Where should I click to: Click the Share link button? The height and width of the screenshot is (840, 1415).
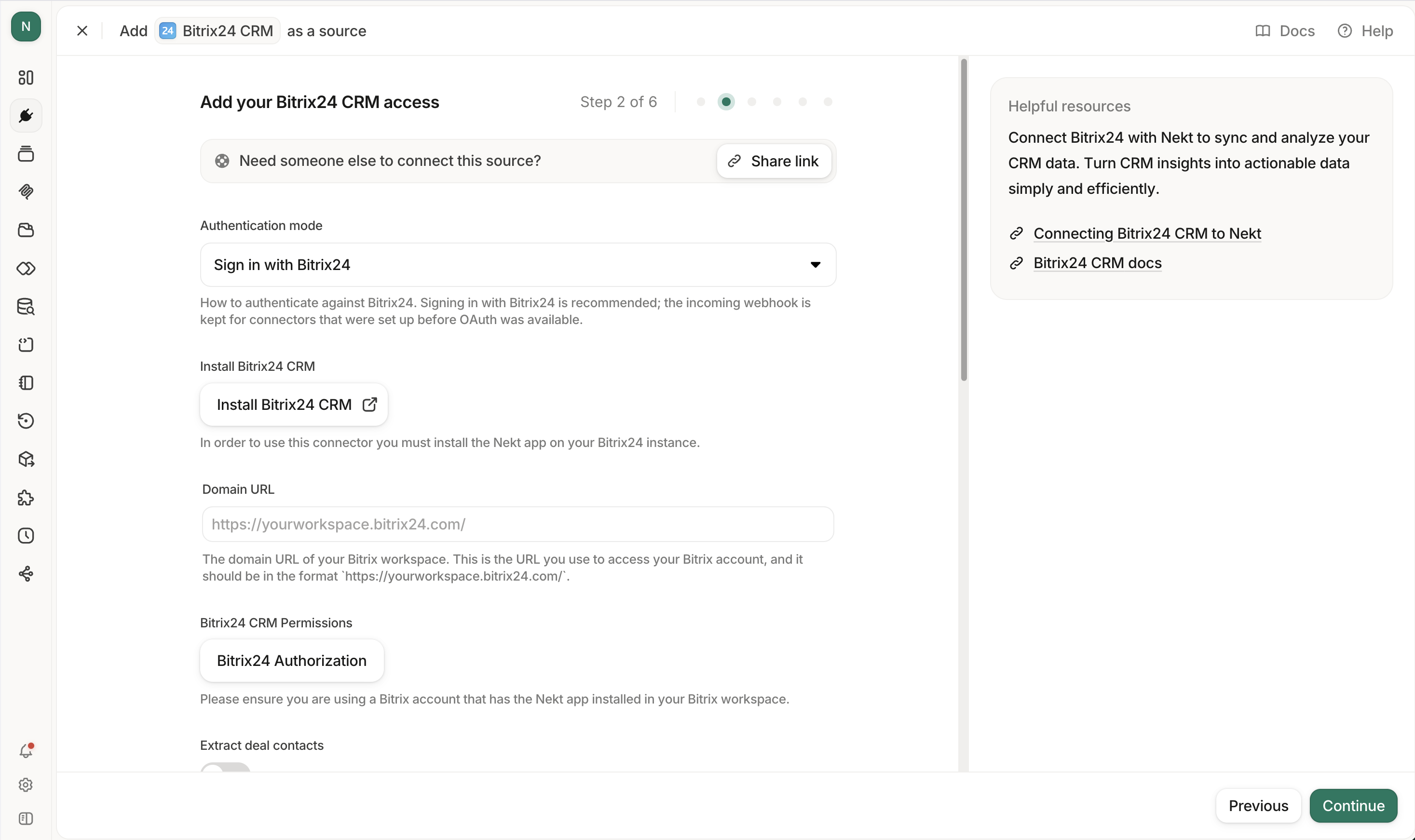point(774,162)
